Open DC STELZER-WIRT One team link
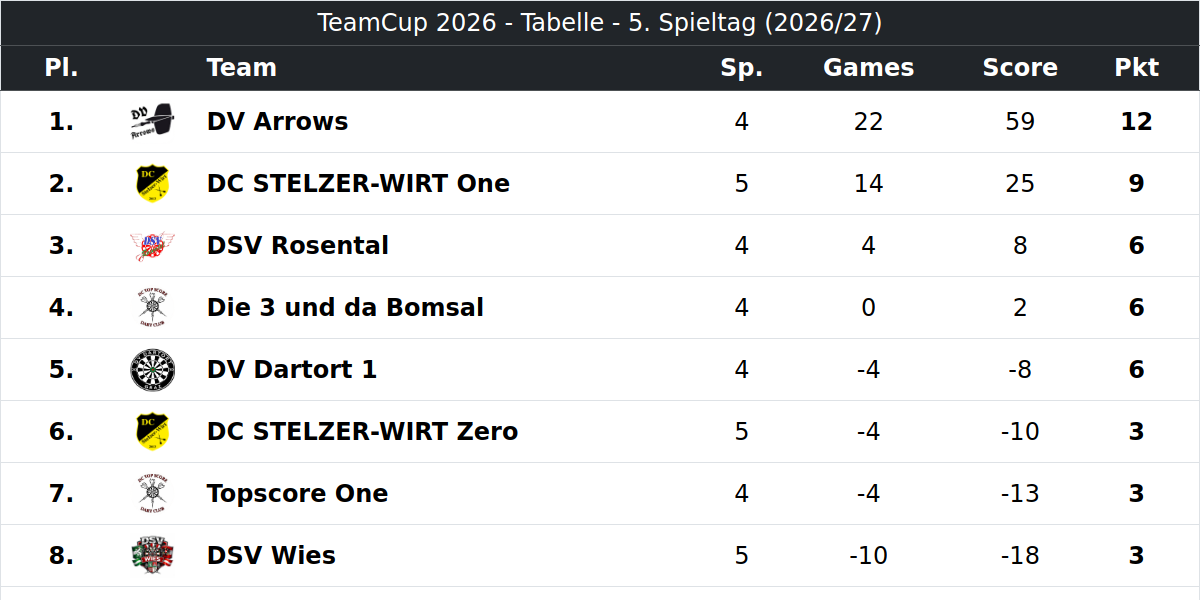Viewport: 1200px width, 600px height. (x=358, y=184)
